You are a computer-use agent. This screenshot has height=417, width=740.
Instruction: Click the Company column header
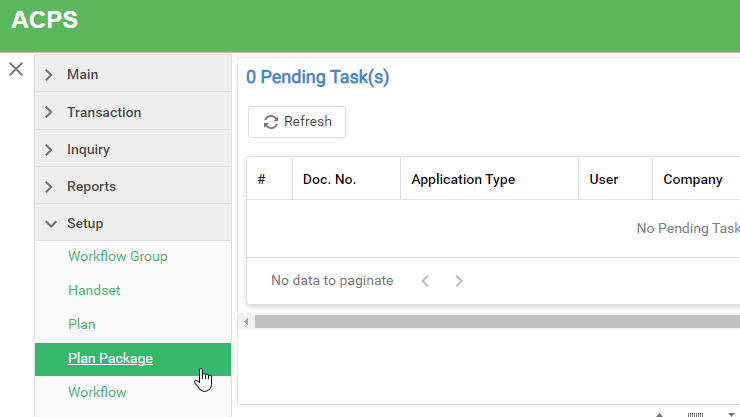click(693, 180)
